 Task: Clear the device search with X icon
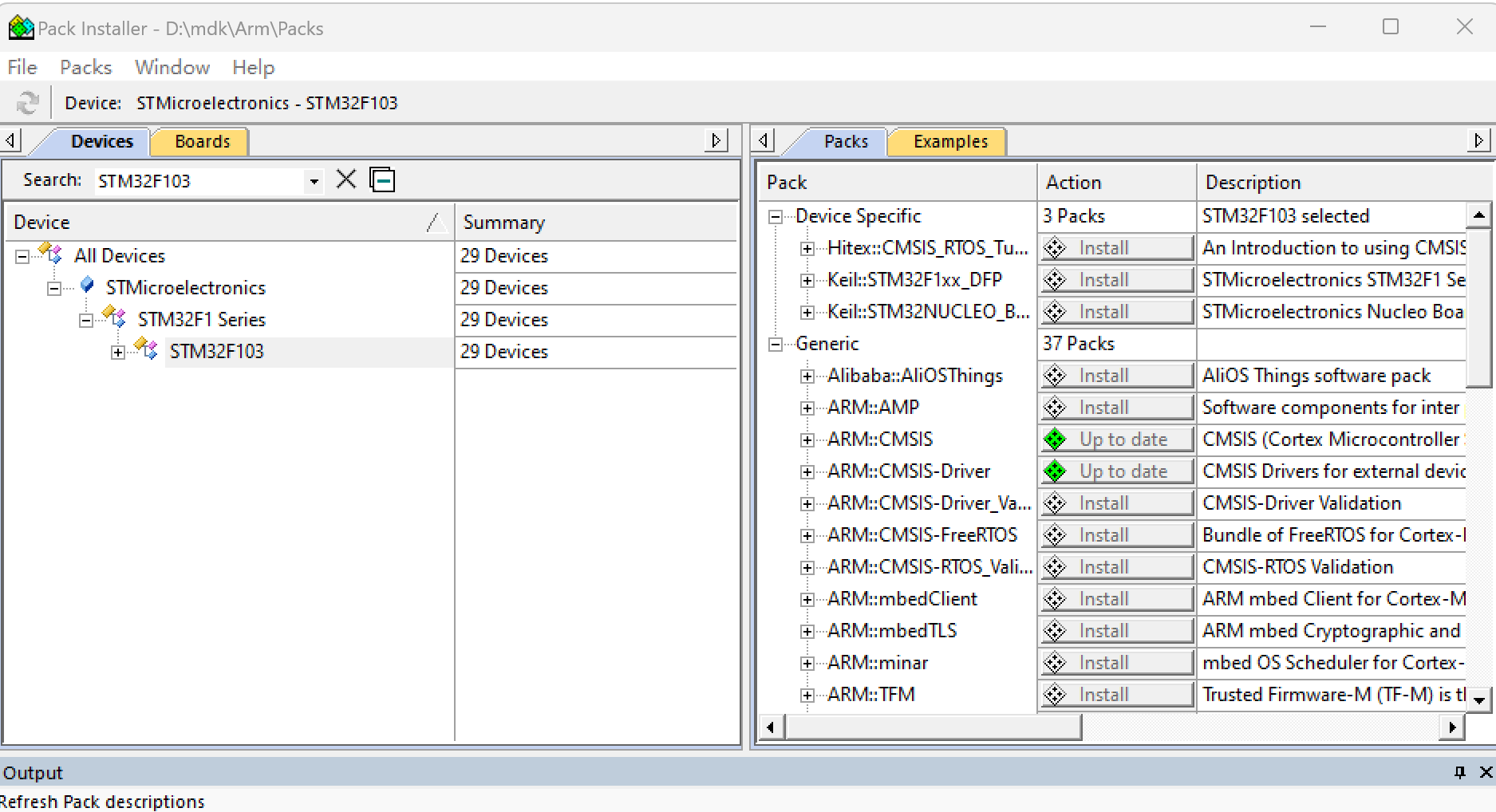pos(346,179)
